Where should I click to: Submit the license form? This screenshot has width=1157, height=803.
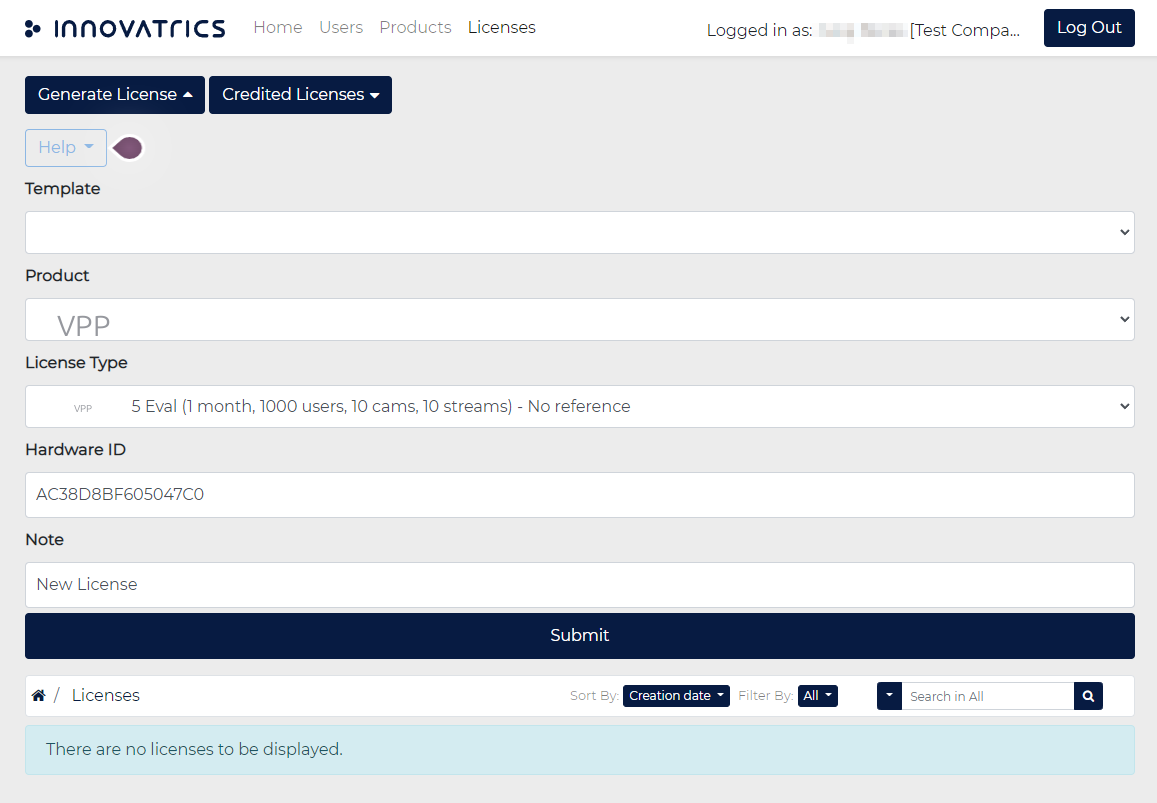pyautogui.click(x=580, y=635)
